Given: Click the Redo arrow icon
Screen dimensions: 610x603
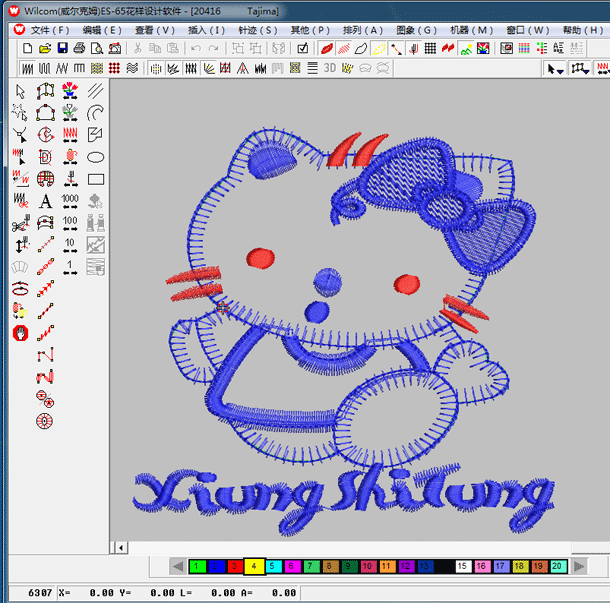Looking at the screenshot, I should (213, 48).
